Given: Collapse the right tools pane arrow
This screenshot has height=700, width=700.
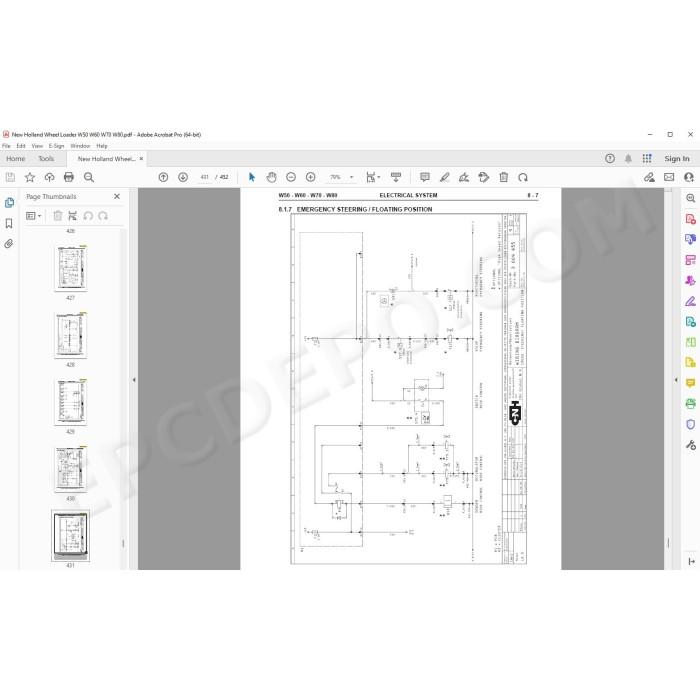Looking at the screenshot, I should point(676,380).
